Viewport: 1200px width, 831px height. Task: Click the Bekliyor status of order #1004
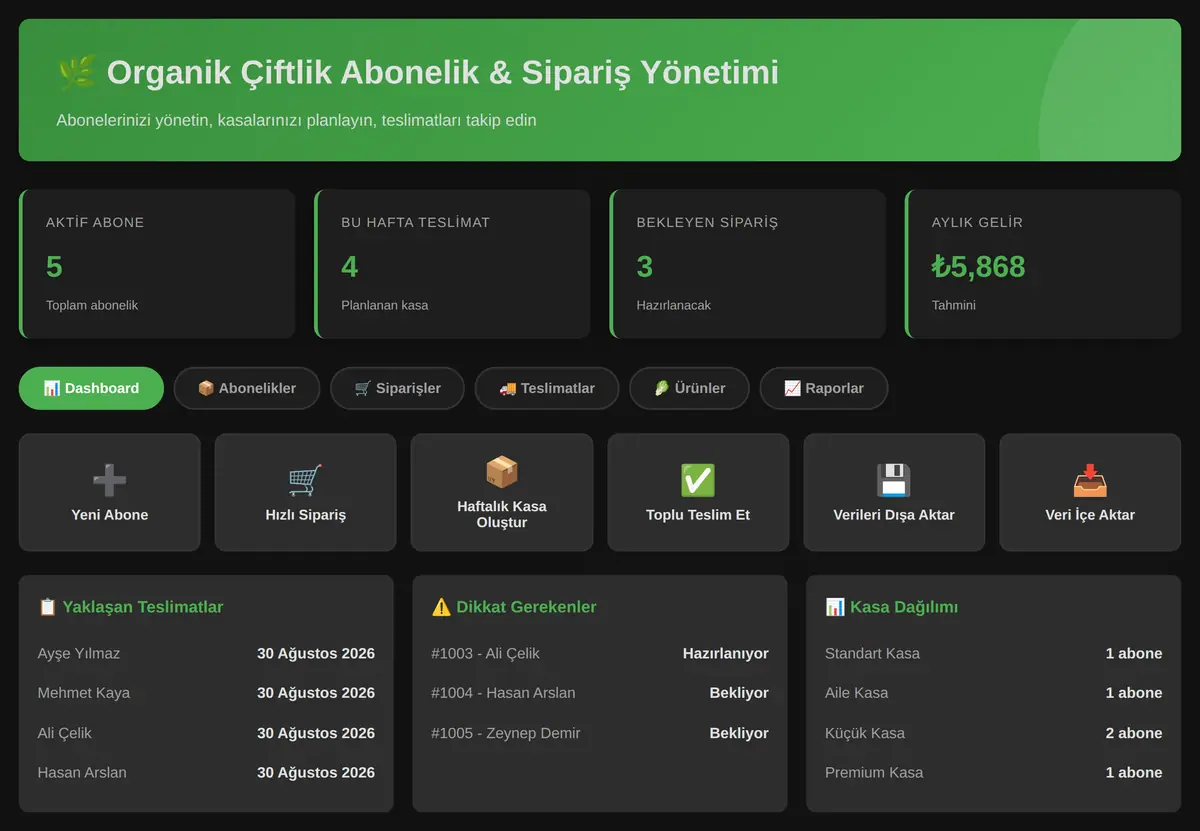click(x=739, y=693)
